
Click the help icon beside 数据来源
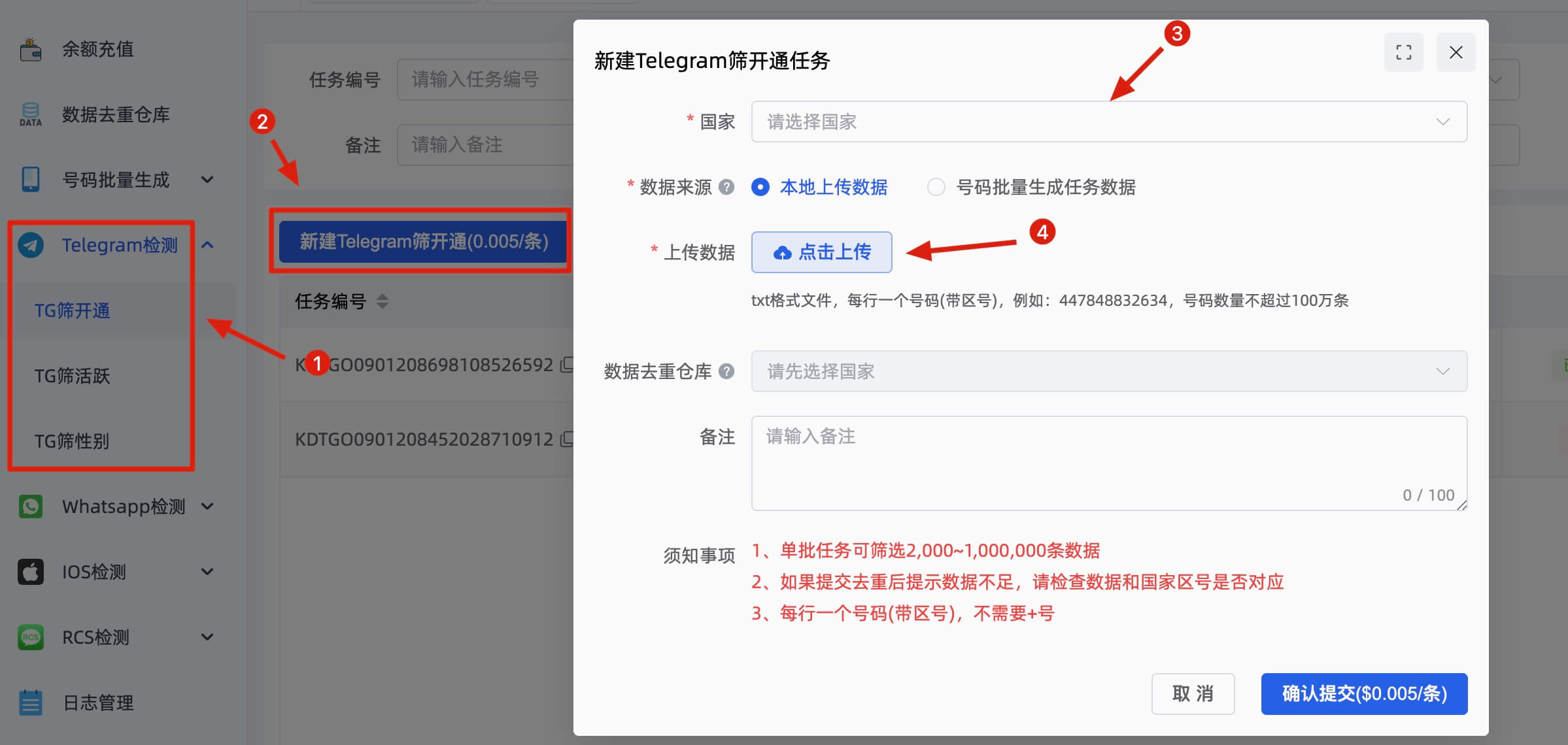726,188
